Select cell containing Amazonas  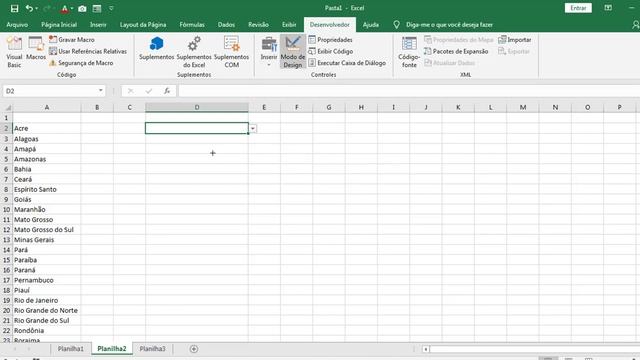[x=47, y=159]
